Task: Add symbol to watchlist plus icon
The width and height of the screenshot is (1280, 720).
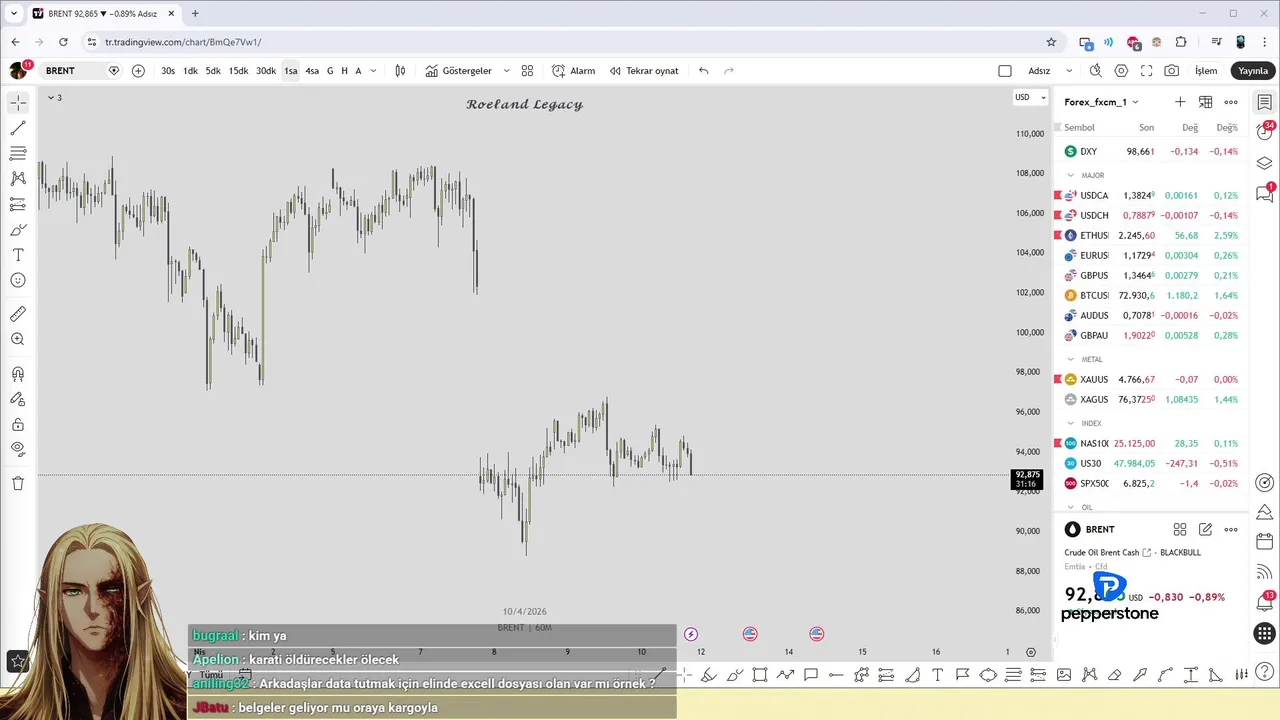Action: point(1180,102)
